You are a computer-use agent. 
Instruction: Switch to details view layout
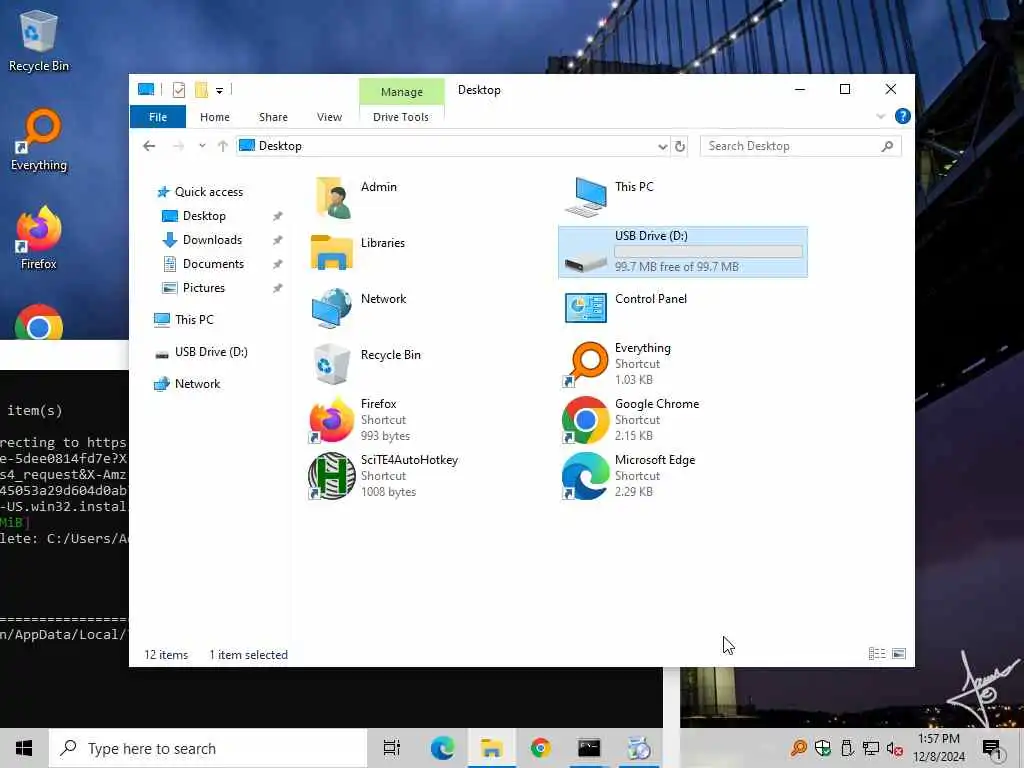877,654
